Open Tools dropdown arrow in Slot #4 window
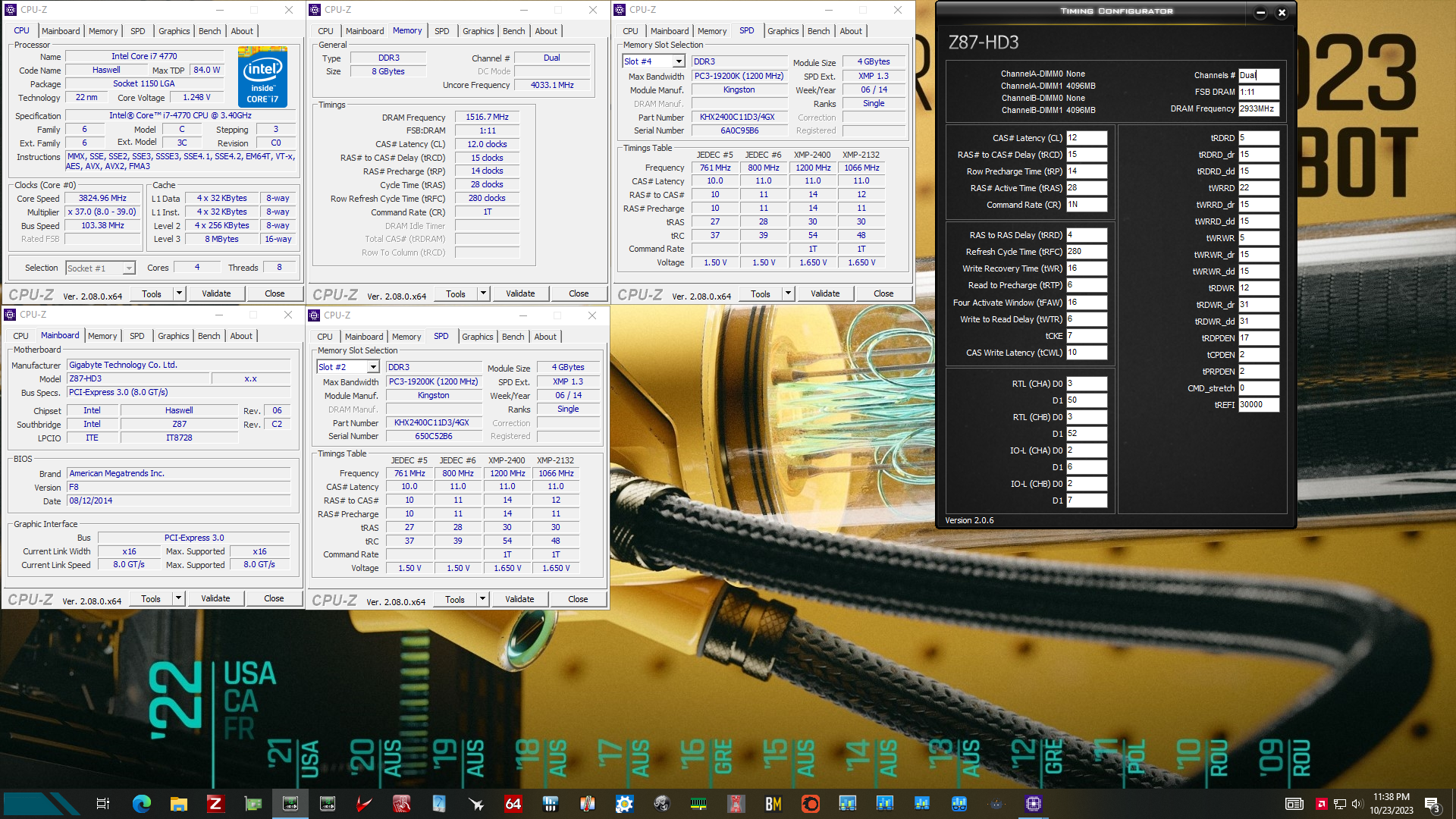Image resolution: width=1456 pixels, height=819 pixels. pyautogui.click(x=788, y=293)
